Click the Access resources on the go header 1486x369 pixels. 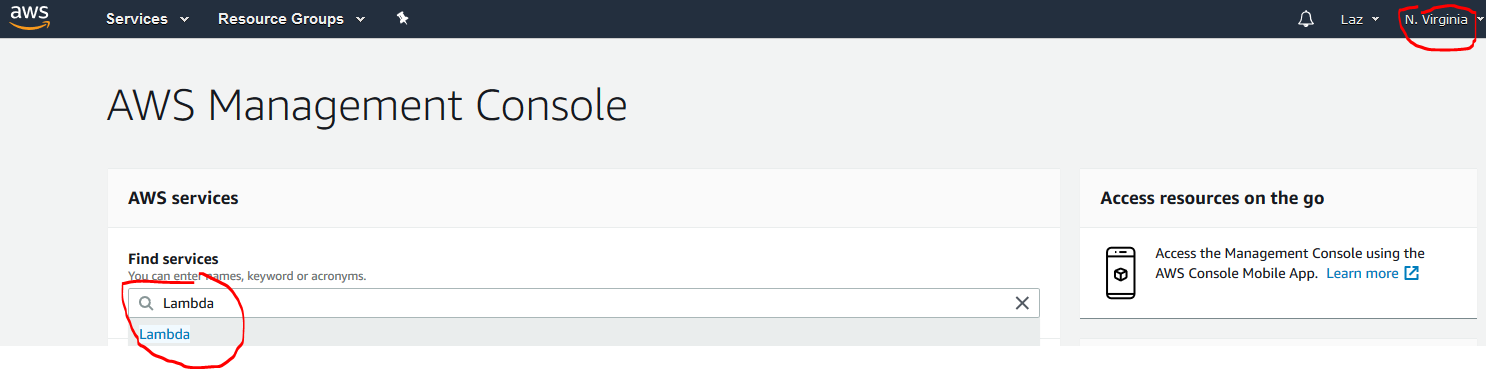pos(1212,198)
